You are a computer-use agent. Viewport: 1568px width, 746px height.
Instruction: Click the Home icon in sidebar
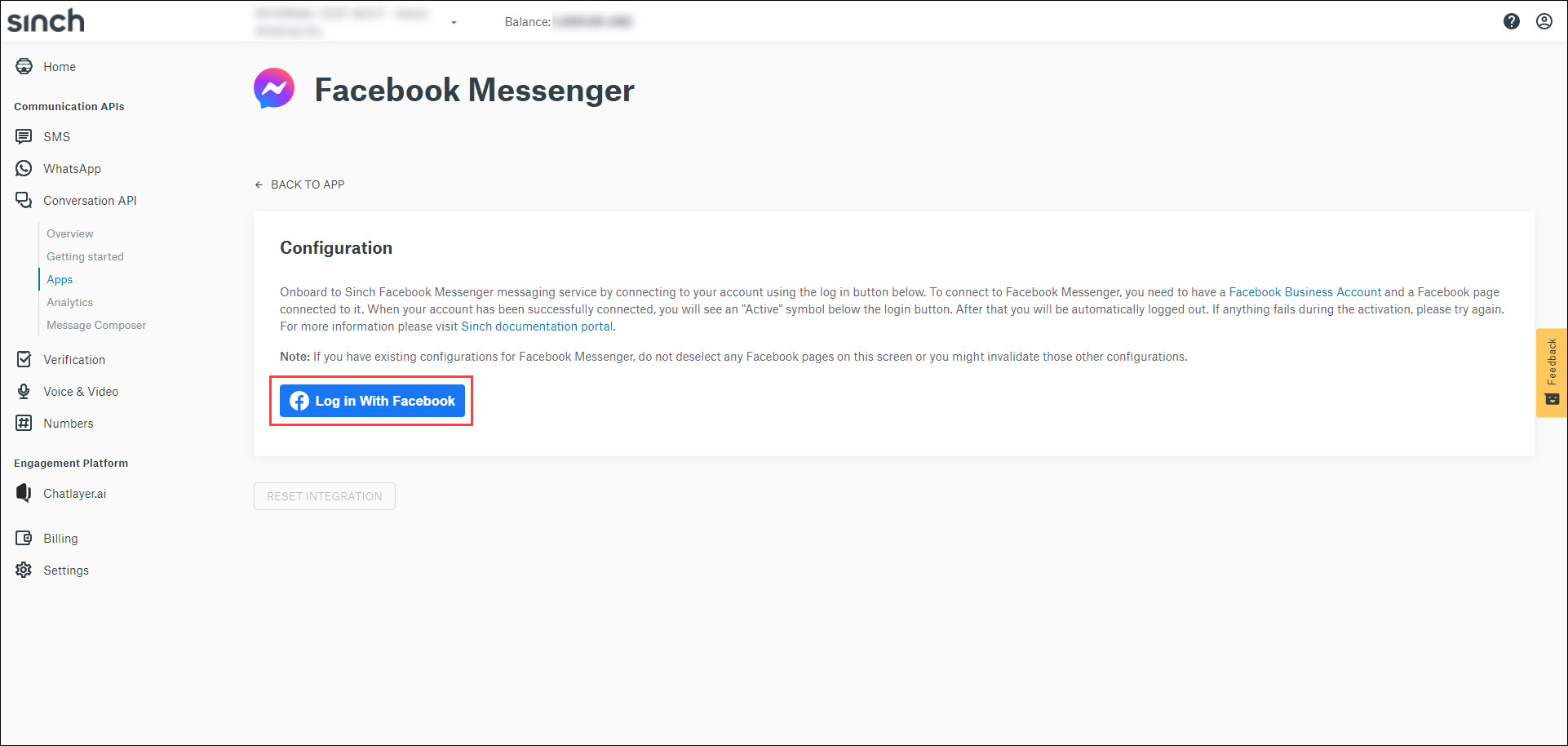24,66
